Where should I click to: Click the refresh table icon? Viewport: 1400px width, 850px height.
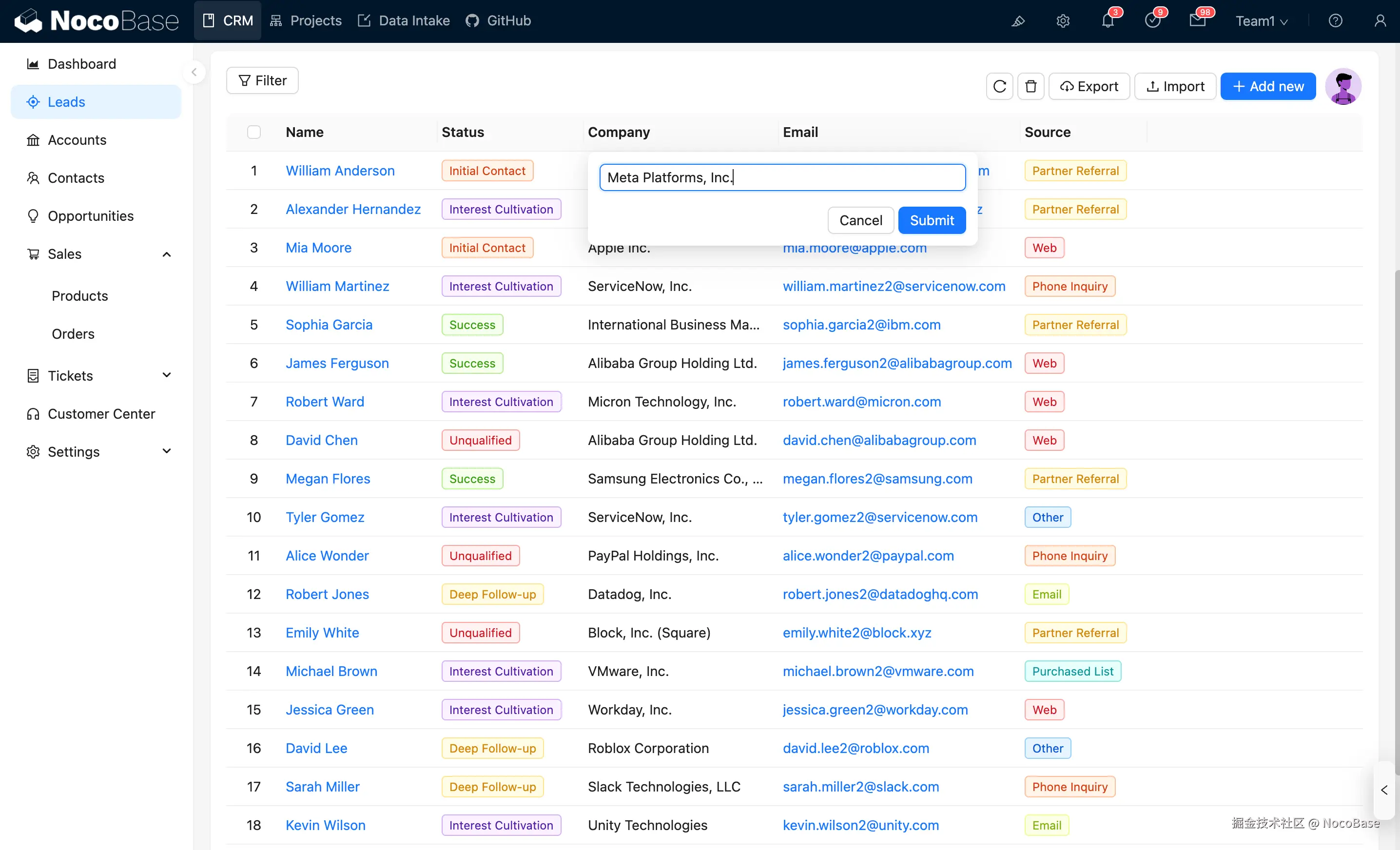(999, 86)
